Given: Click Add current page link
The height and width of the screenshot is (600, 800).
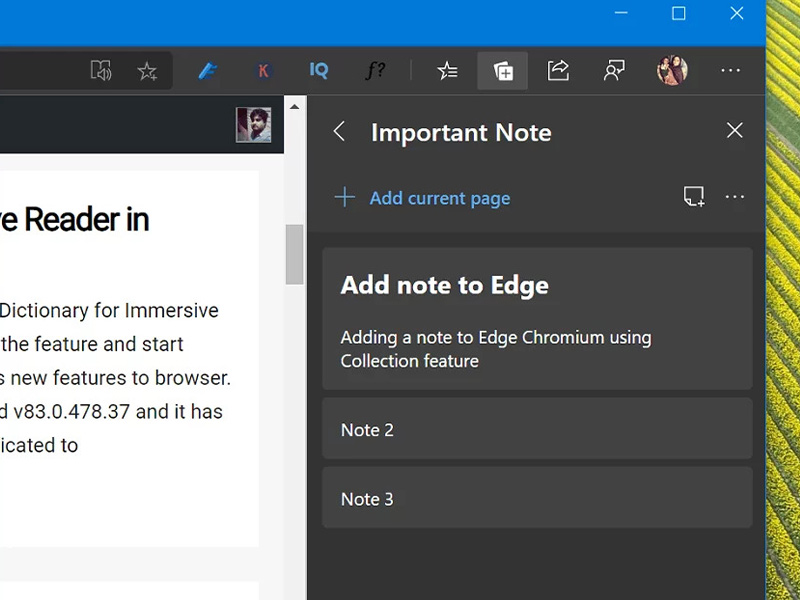Looking at the screenshot, I should (440, 198).
